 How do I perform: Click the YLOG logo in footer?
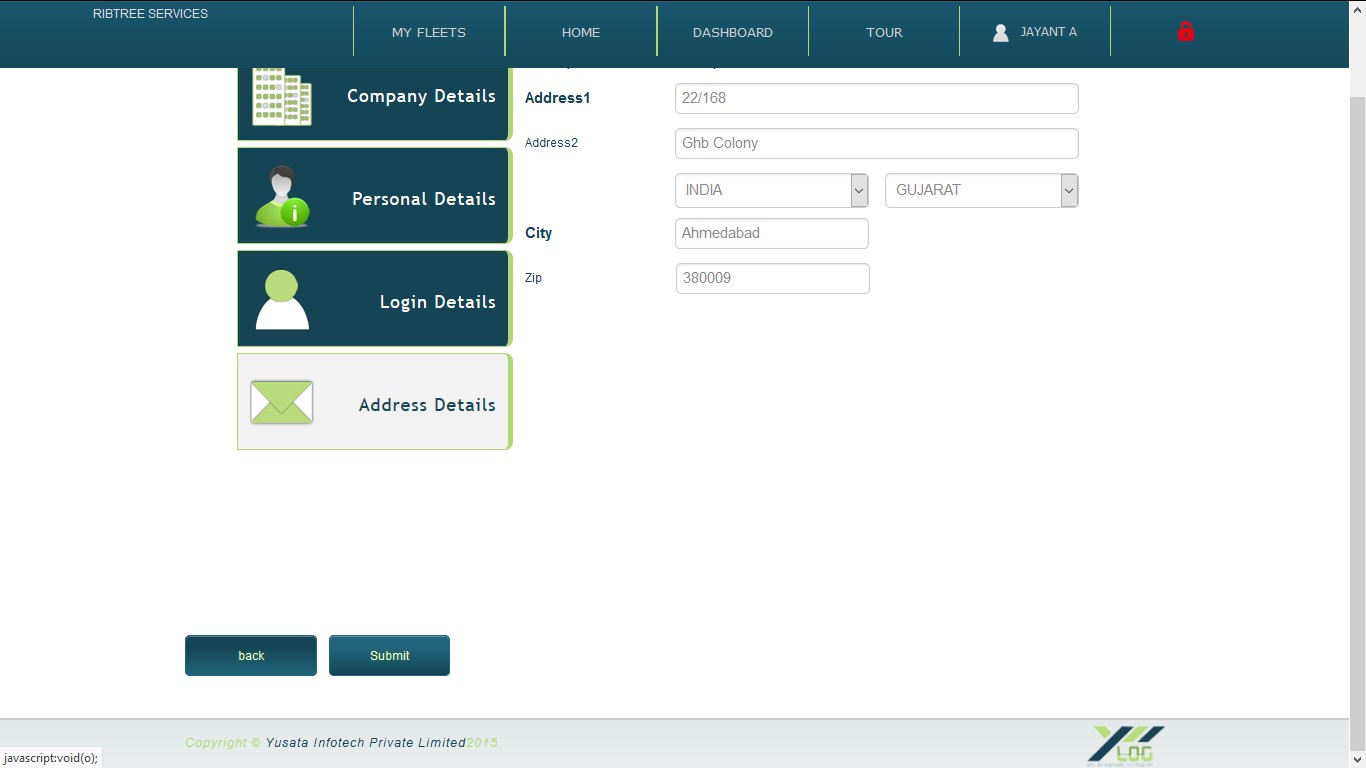(1127, 745)
